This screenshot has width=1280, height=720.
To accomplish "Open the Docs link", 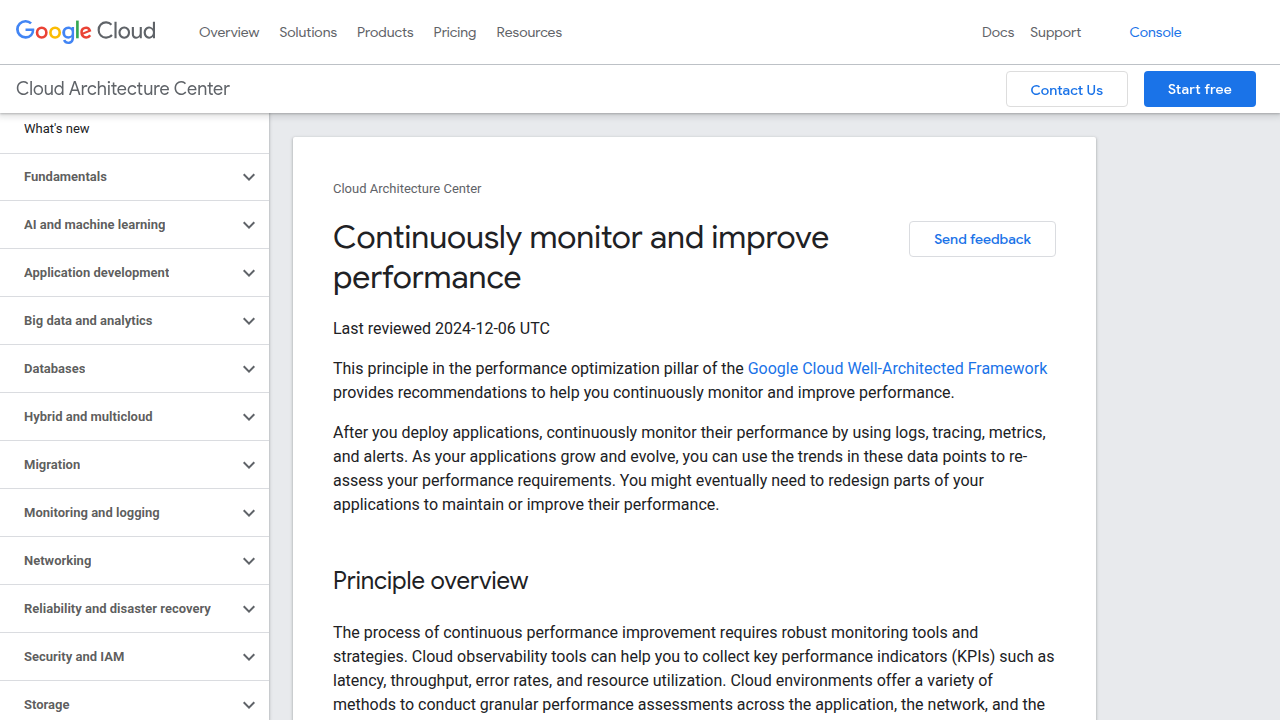I will click(998, 32).
